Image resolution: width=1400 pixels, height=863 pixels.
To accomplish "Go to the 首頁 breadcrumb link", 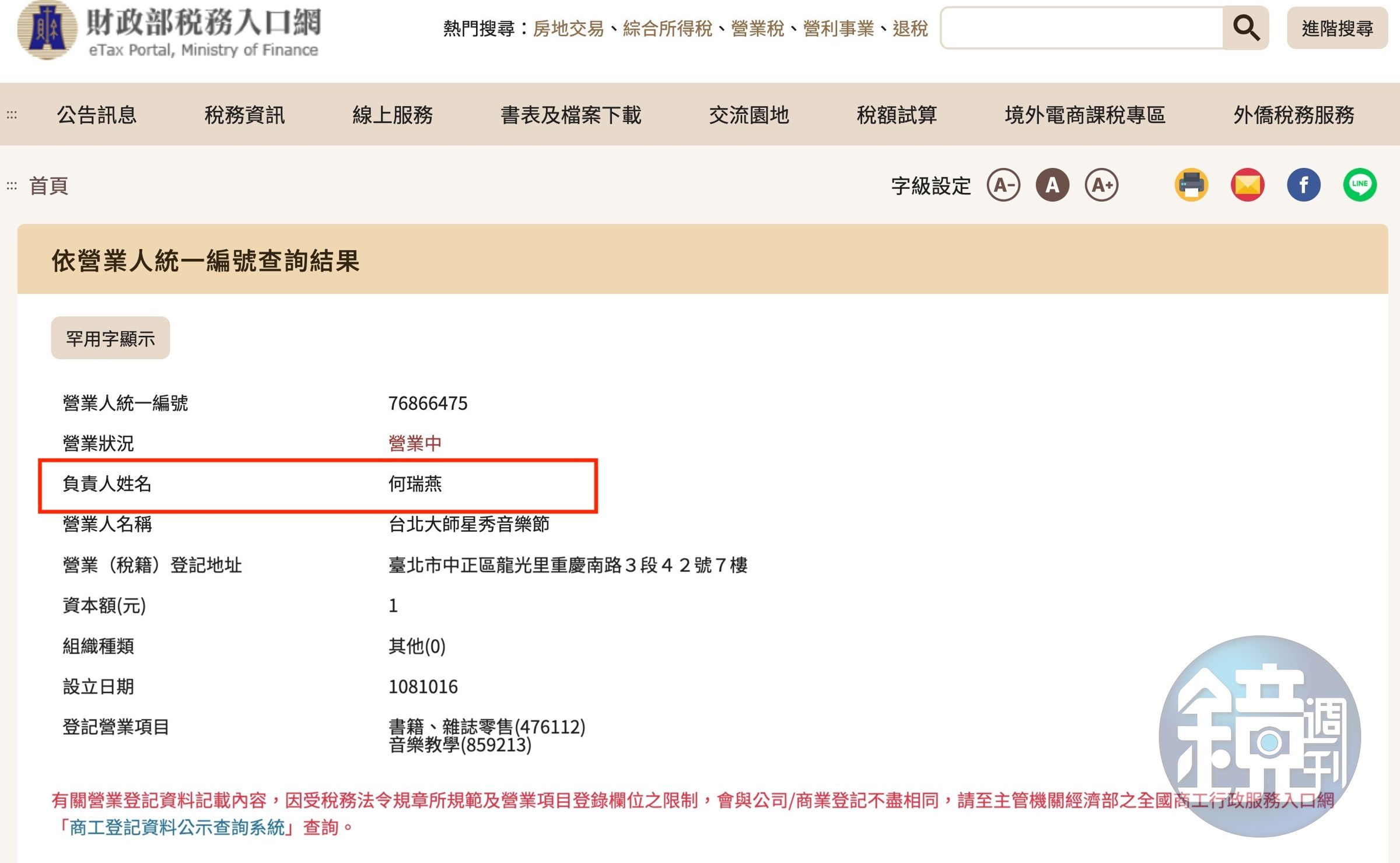I will click(49, 186).
